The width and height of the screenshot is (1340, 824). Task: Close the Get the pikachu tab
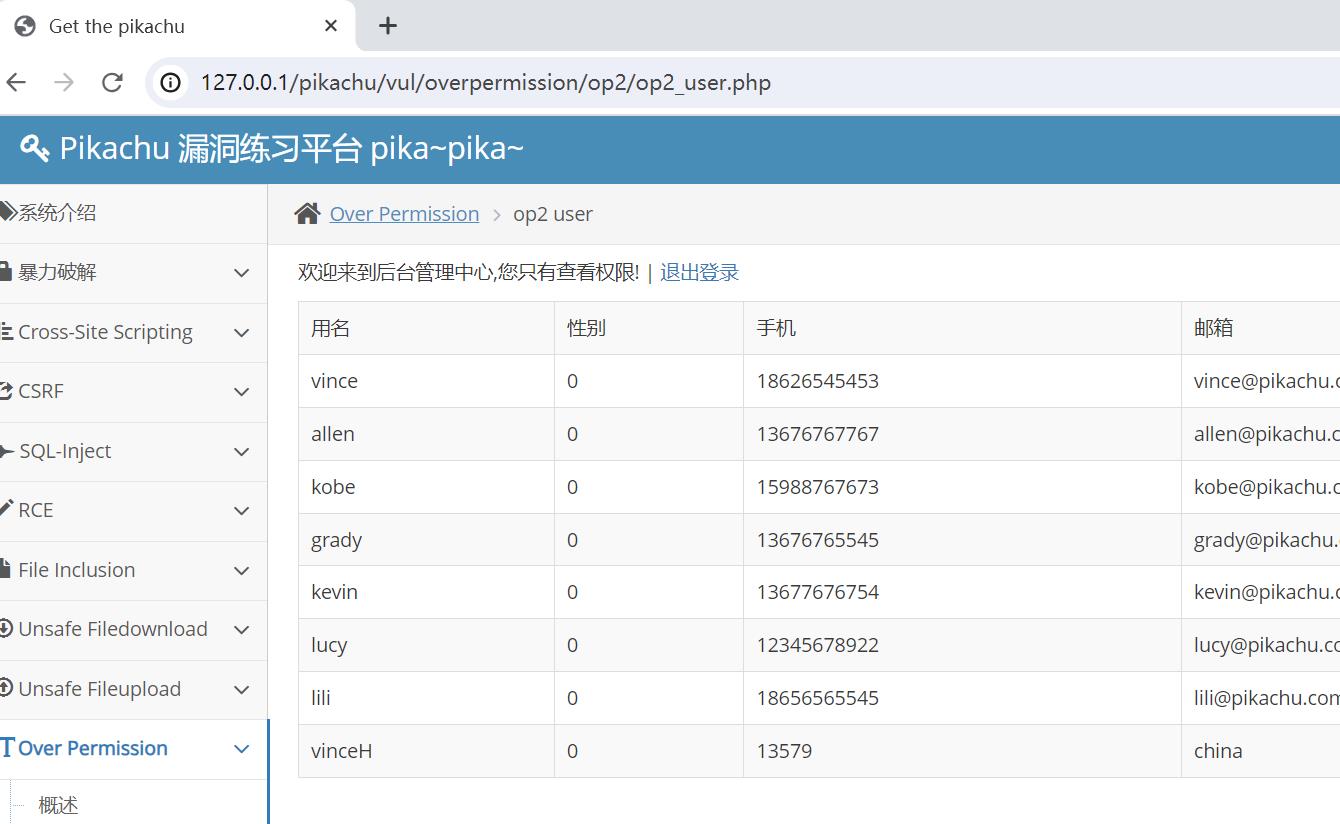[331, 26]
